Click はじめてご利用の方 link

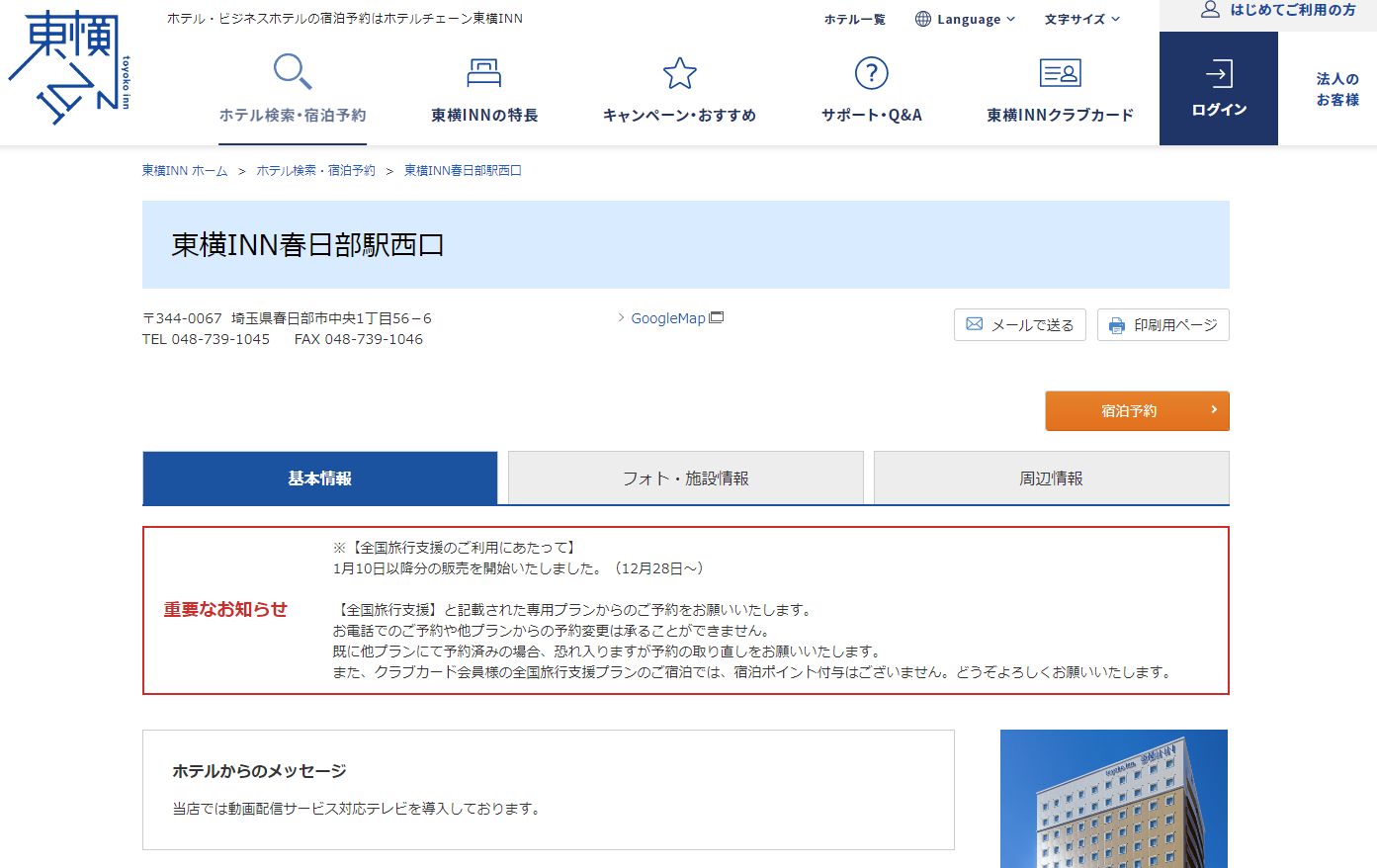pyautogui.click(x=1293, y=10)
